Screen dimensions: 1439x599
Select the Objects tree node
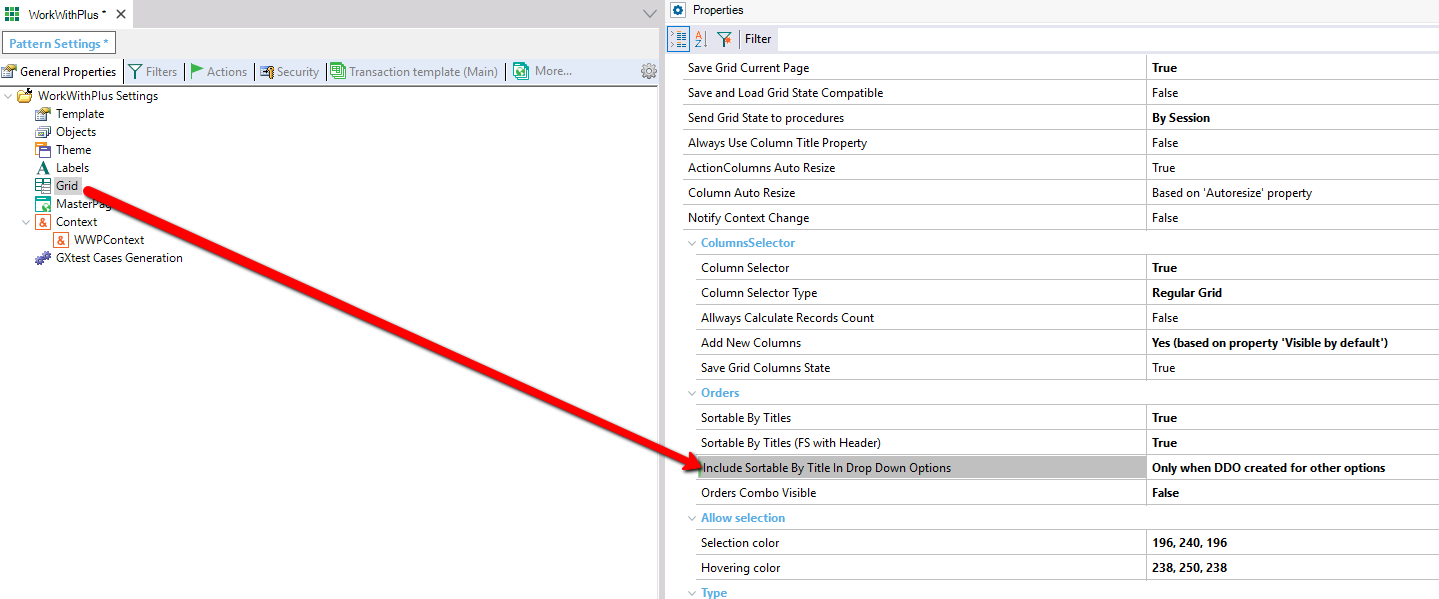tap(76, 132)
